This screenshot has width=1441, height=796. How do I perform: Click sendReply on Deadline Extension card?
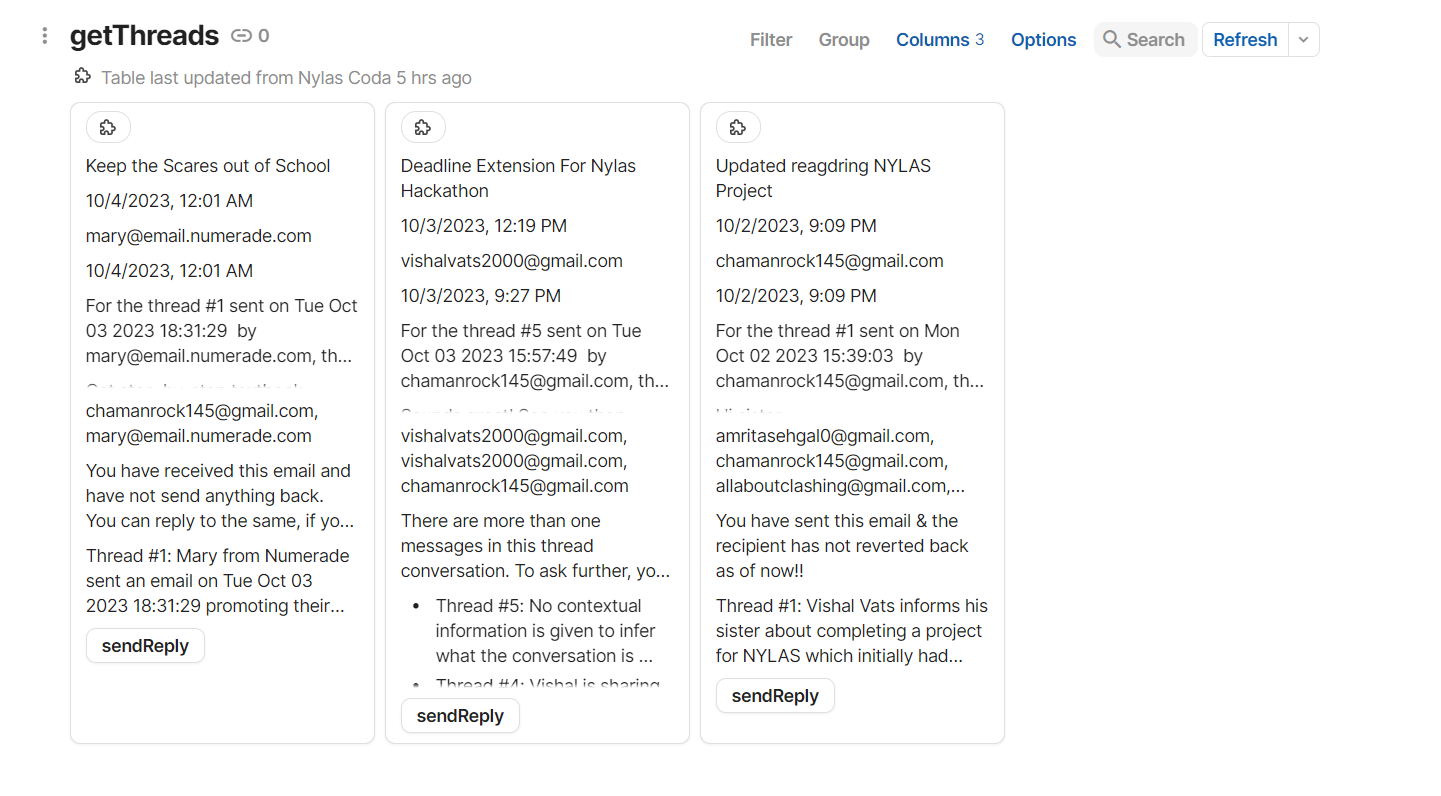tap(460, 716)
